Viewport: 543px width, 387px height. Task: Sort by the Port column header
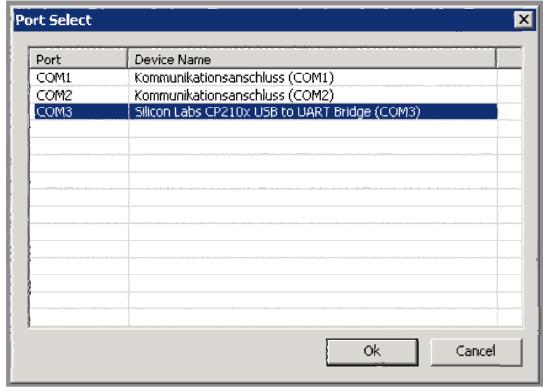point(79,59)
